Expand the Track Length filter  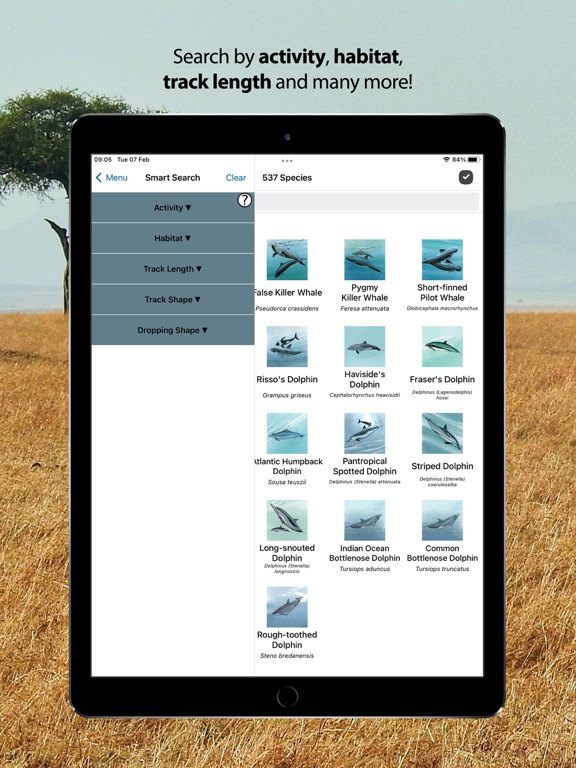coord(172,269)
